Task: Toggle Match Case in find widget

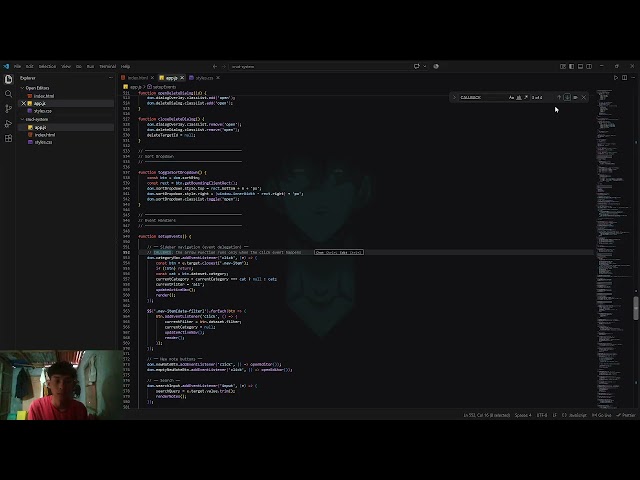Action: coord(511,97)
